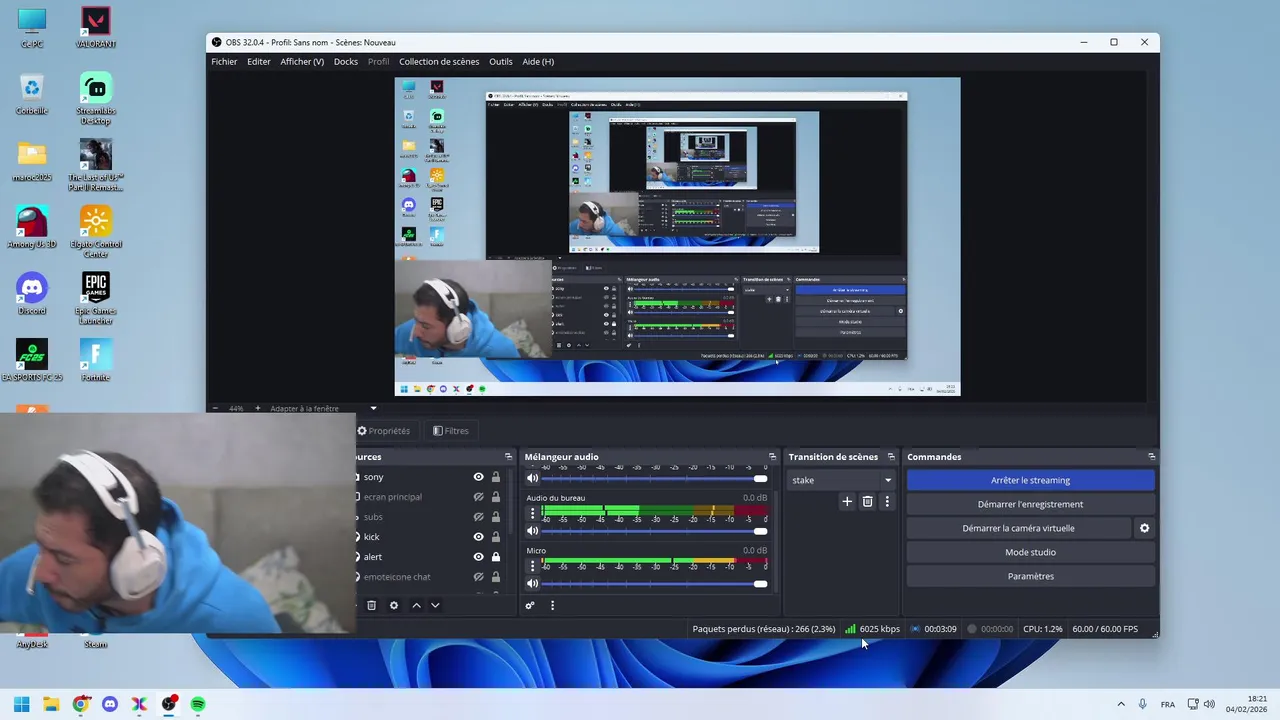Undock the Transition de scènes panel
Viewport: 1280px width, 720px height.
891,457
